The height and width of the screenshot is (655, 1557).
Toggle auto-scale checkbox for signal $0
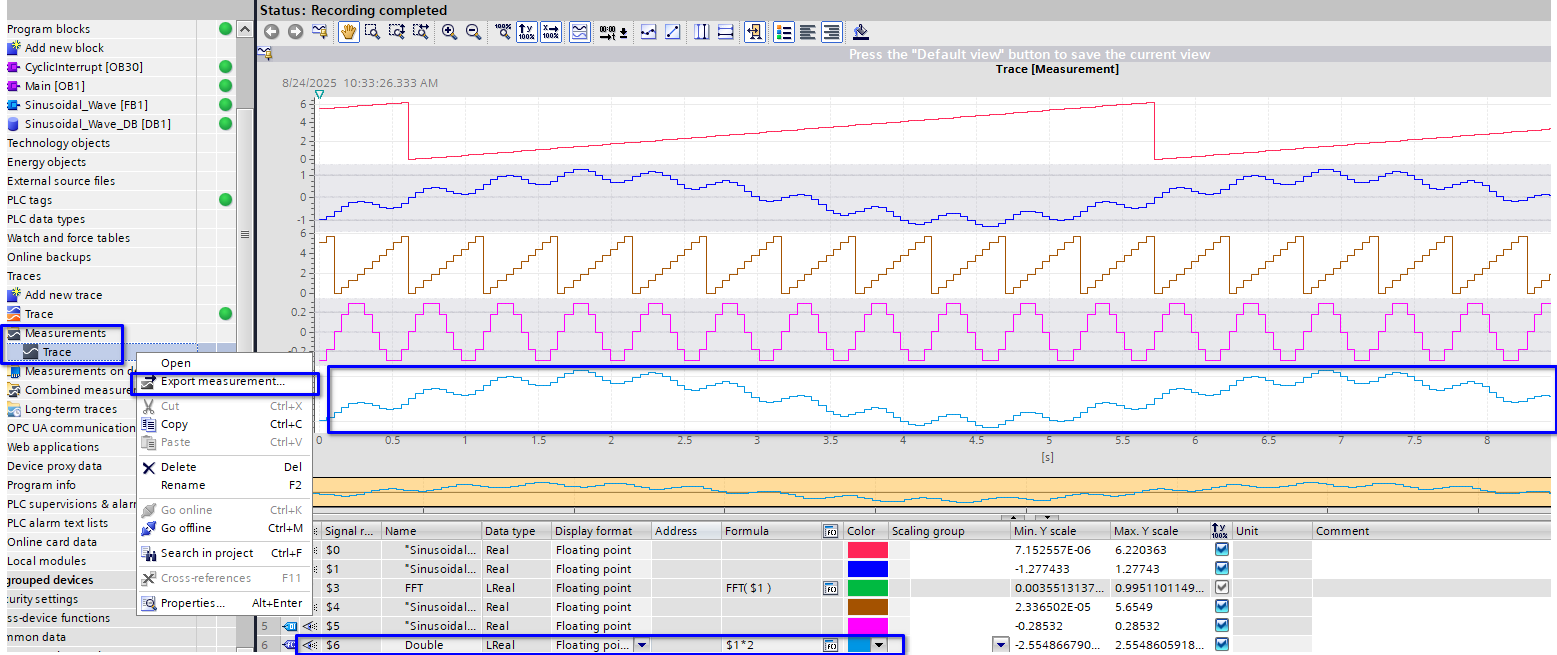point(1221,550)
